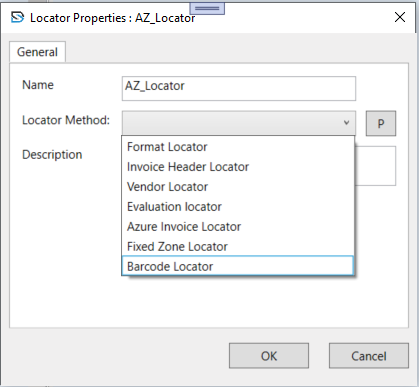Image resolution: width=419 pixels, height=387 pixels.
Task: Click the grip handle above the title
Action: [207, 8]
